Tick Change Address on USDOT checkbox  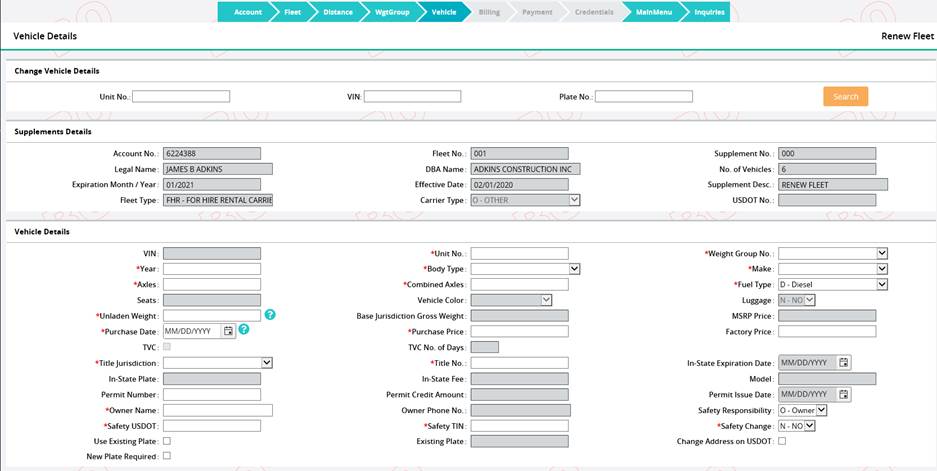782,441
